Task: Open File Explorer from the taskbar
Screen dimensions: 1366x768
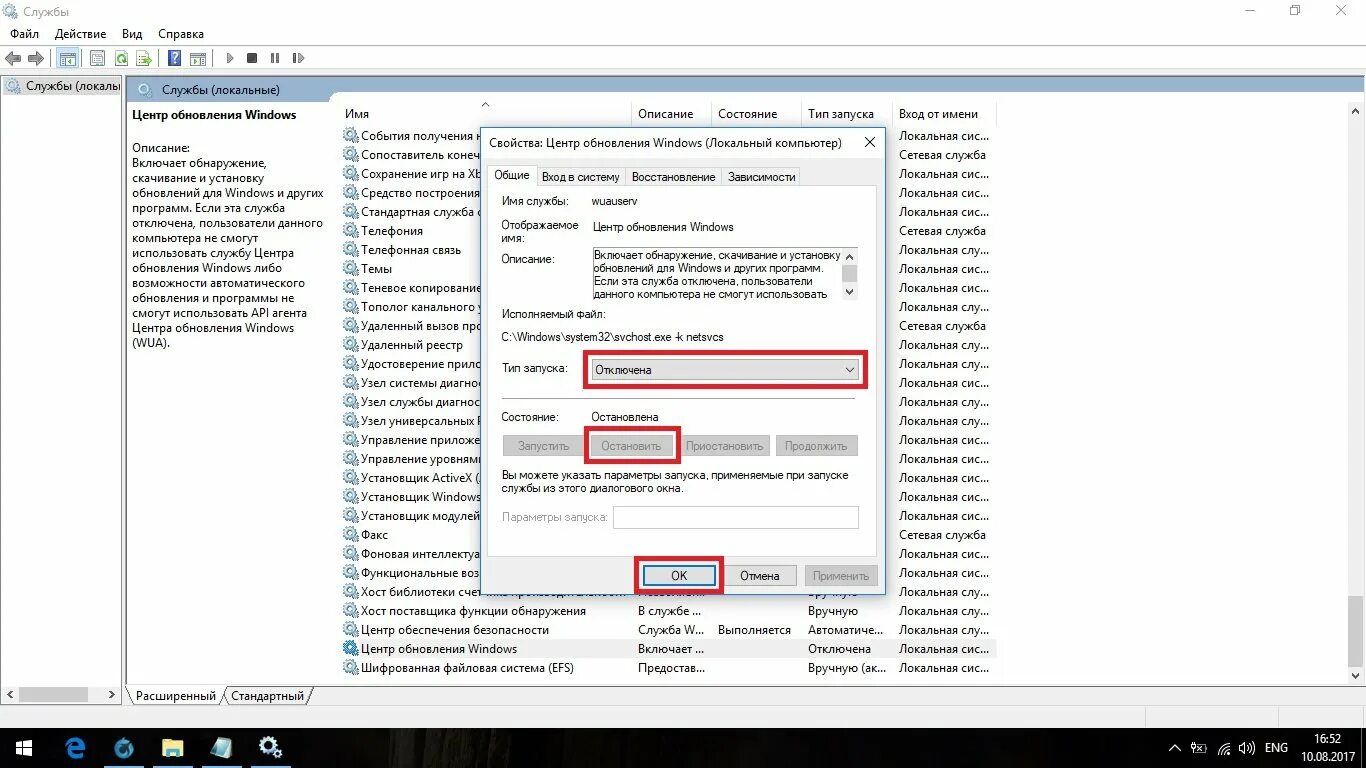Action: pyautogui.click(x=173, y=748)
